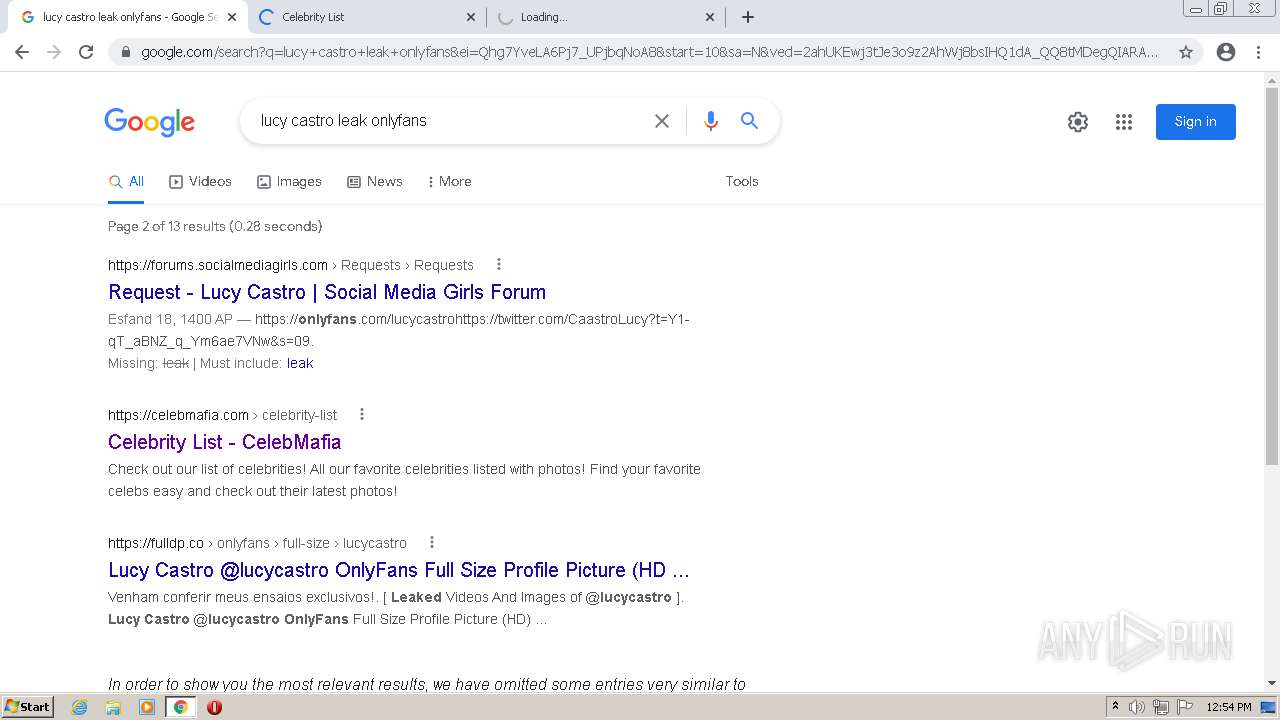Switch to Videos results
The width and height of the screenshot is (1280, 720).
(x=200, y=182)
